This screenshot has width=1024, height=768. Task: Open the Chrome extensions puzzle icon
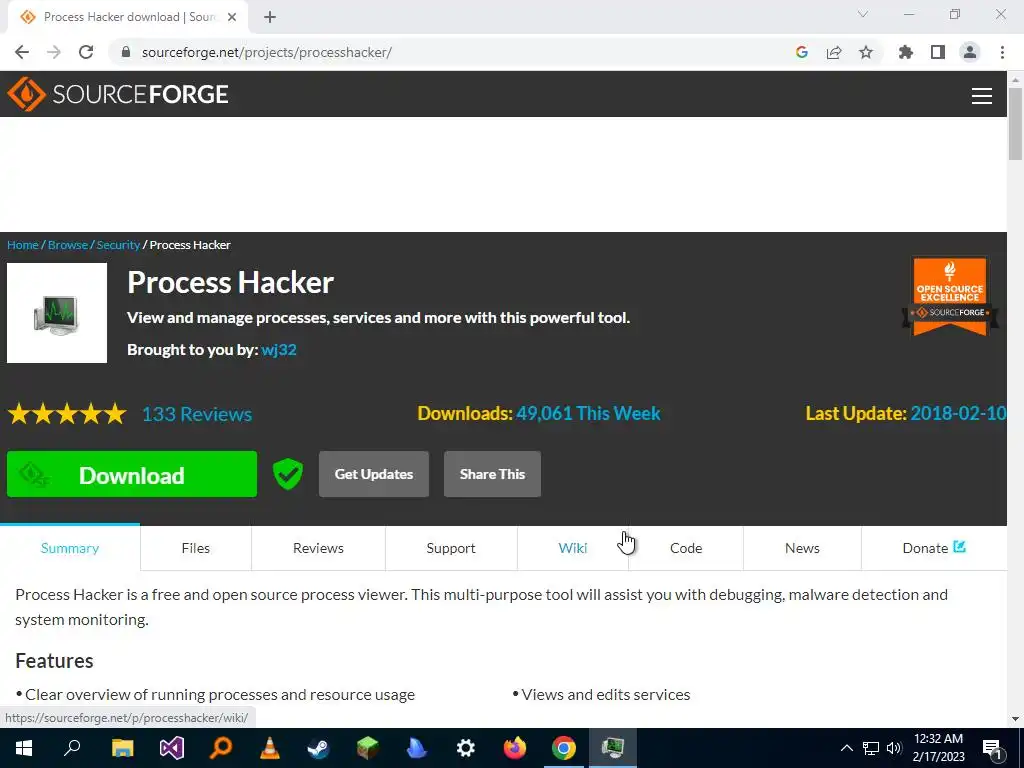[x=905, y=52]
